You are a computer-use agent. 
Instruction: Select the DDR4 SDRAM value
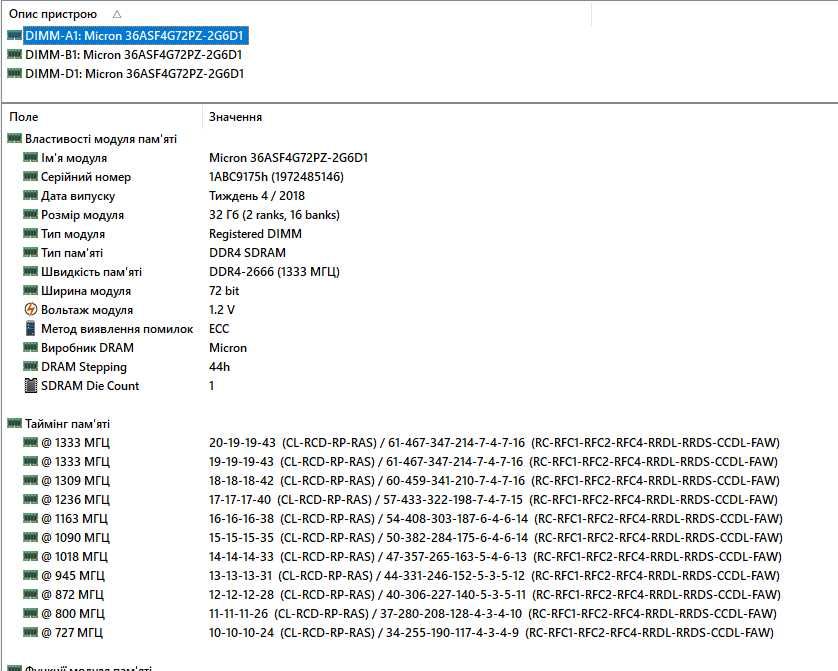[x=247, y=253]
